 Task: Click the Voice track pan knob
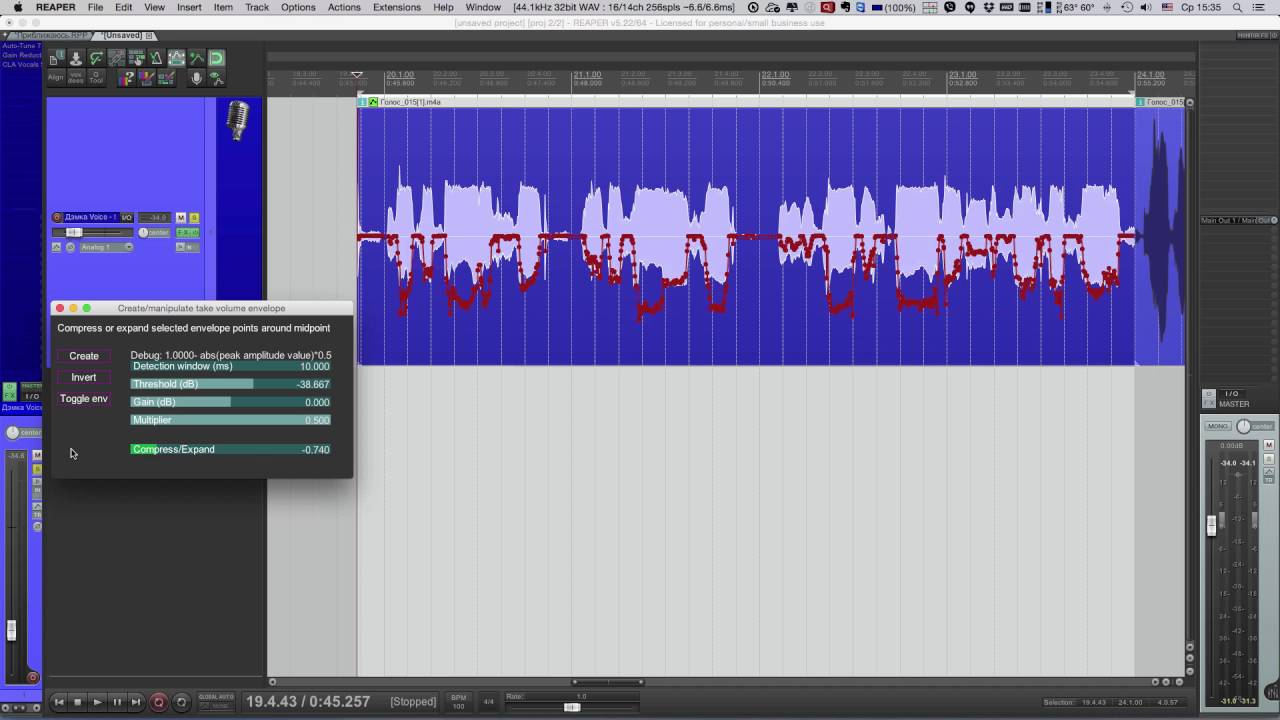coord(143,232)
